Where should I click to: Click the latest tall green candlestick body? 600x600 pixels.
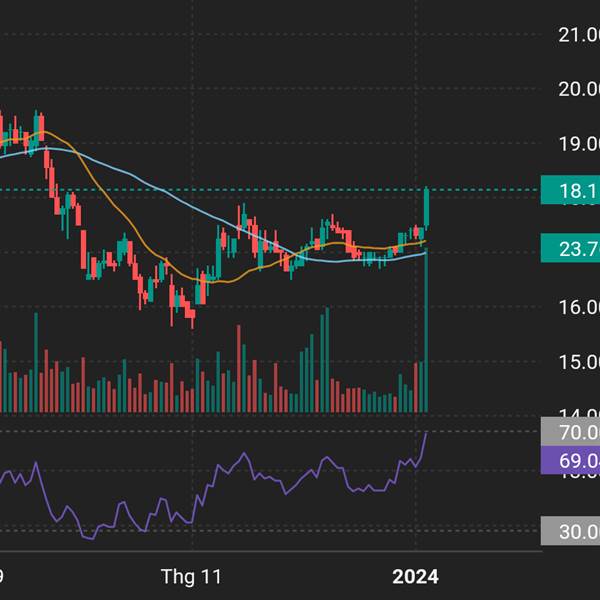coord(427,207)
